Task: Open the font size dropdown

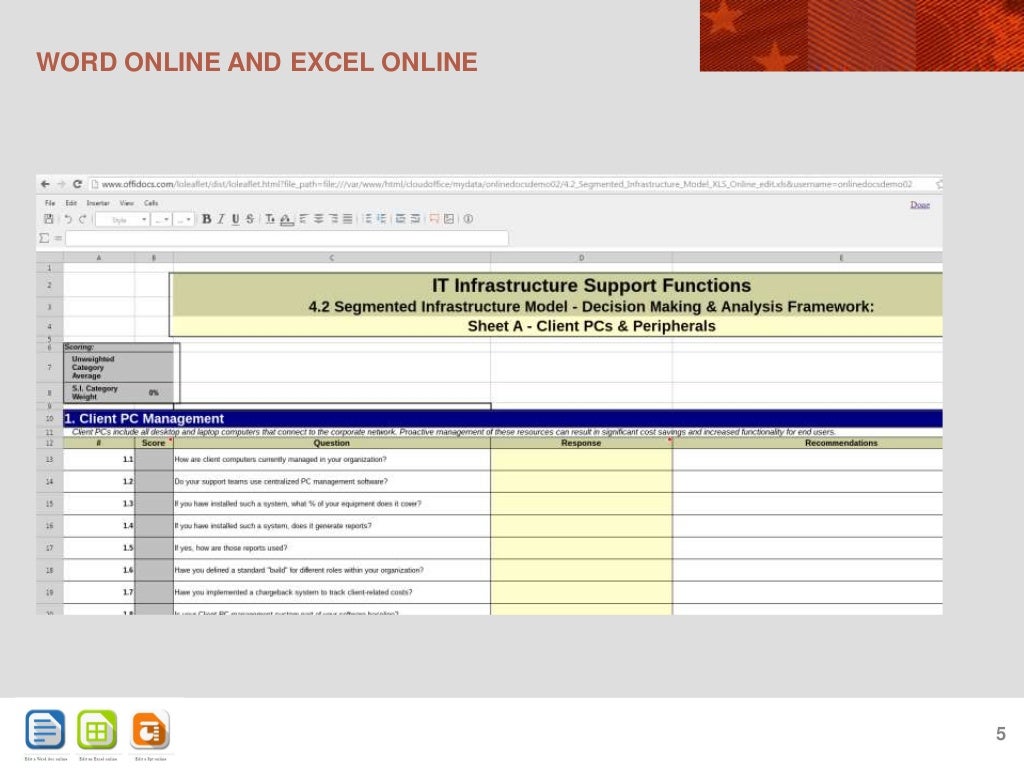Action: pyautogui.click(x=184, y=219)
